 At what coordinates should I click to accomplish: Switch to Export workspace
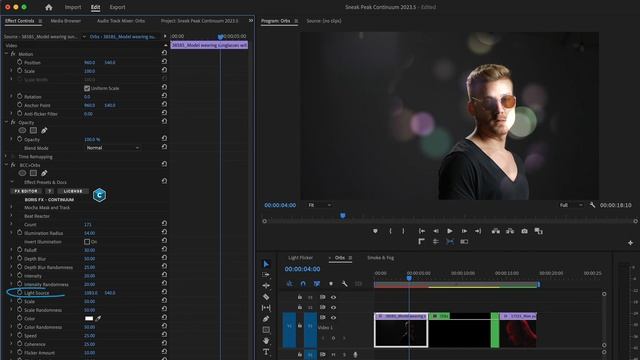pyautogui.click(x=118, y=7)
